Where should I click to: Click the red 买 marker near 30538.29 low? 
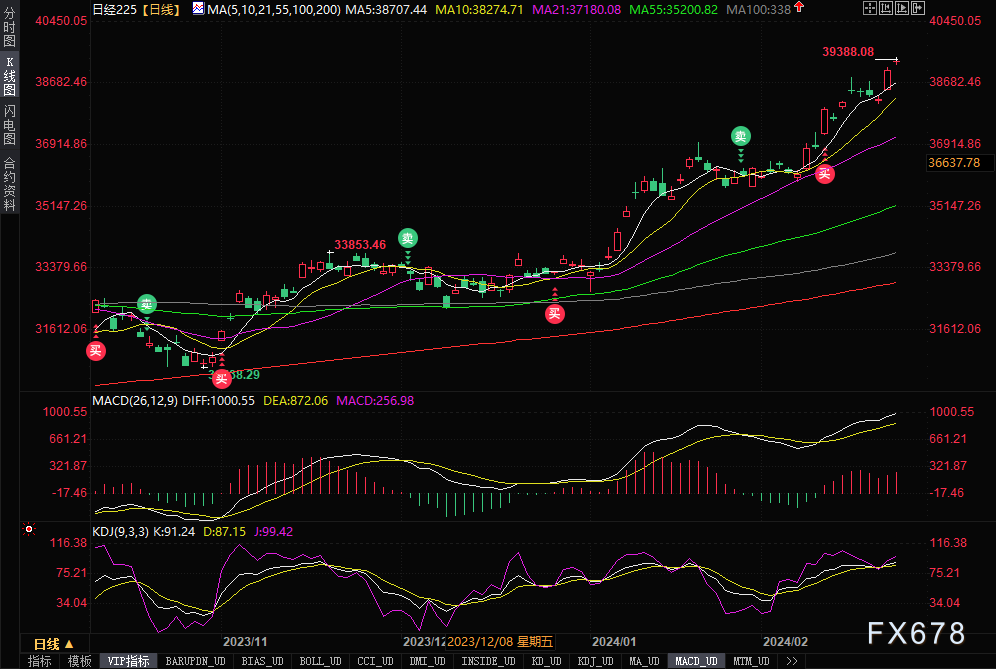(221, 379)
